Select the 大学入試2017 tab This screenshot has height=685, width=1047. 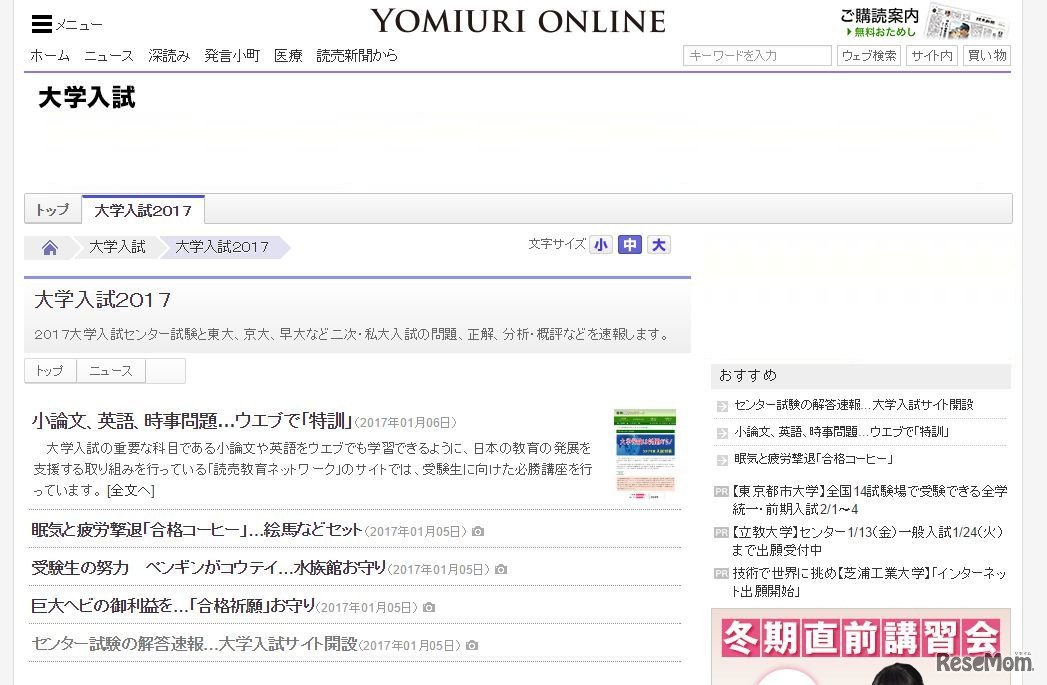point(143,210)
